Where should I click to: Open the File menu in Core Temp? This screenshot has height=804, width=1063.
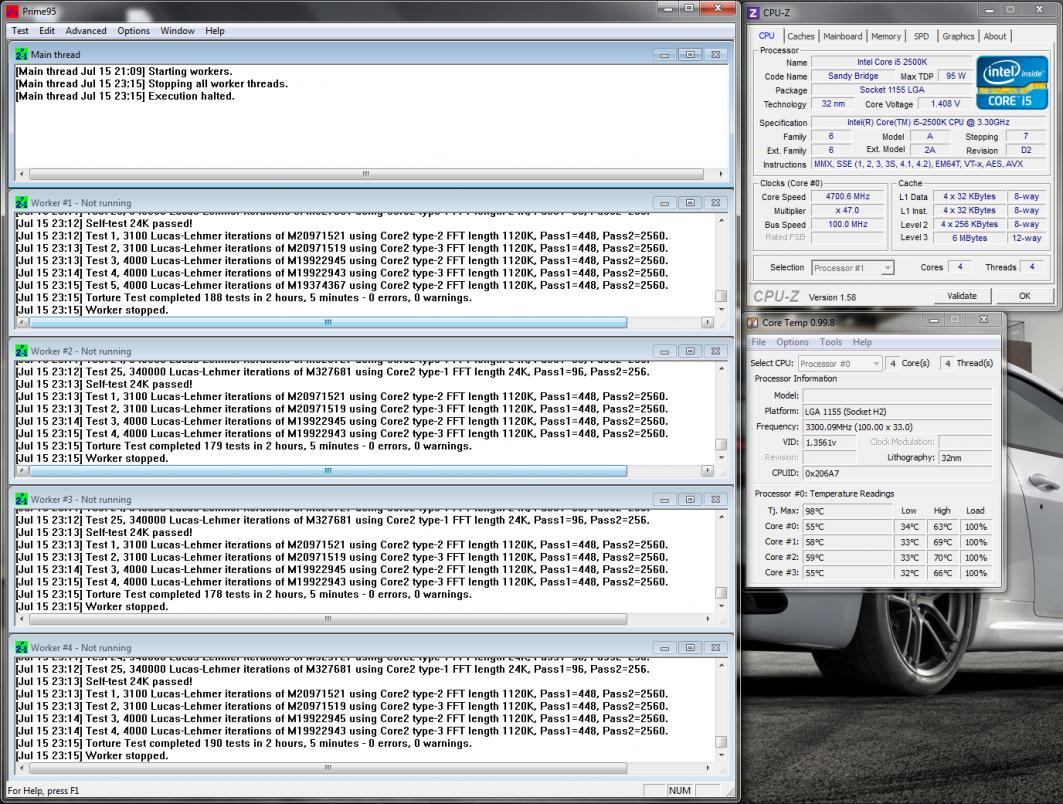click(x=758, y=342)
